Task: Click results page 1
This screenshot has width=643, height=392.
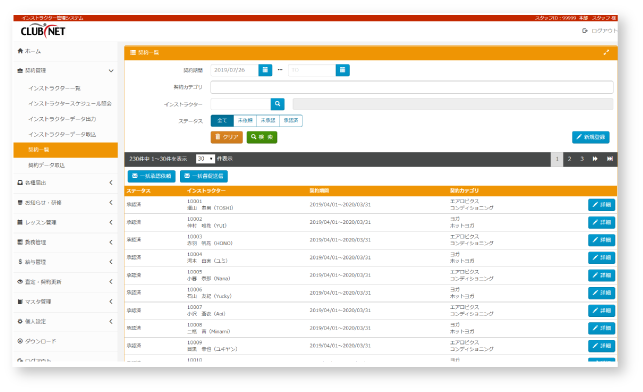Action: [x=557, y=159]
